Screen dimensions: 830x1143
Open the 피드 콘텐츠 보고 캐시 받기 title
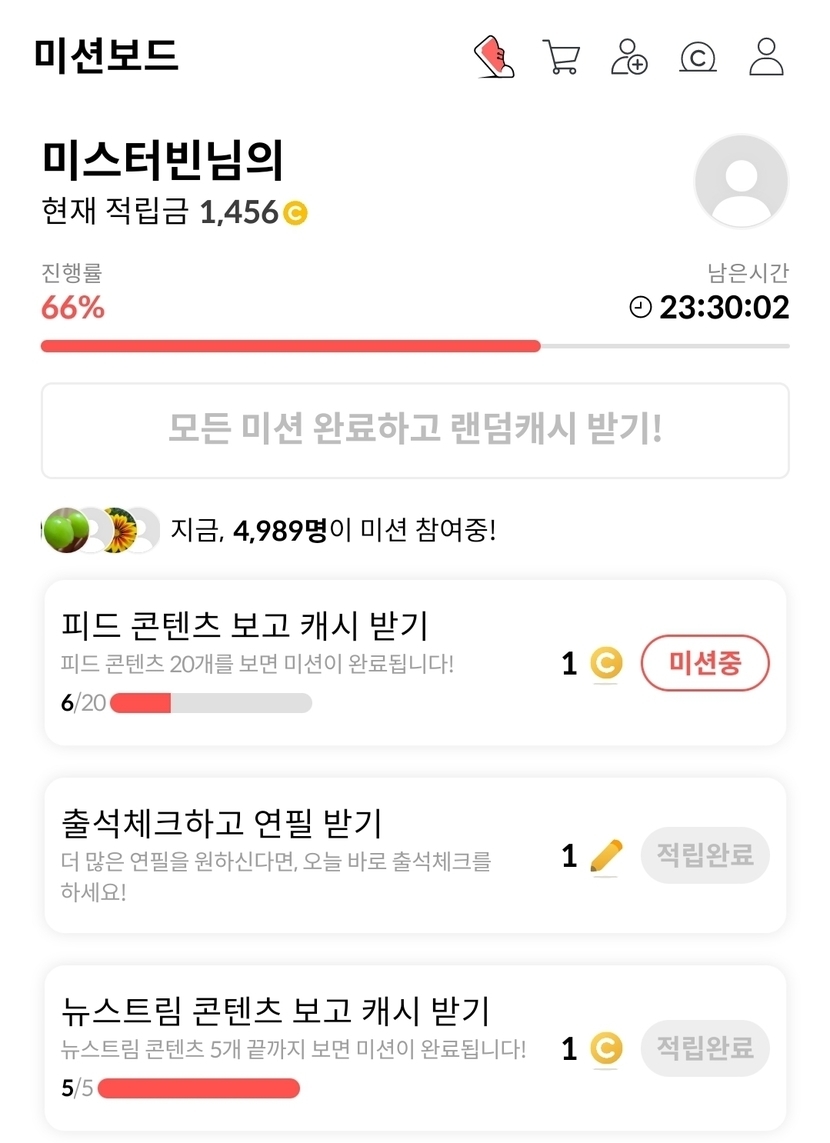tap(245, 626)
